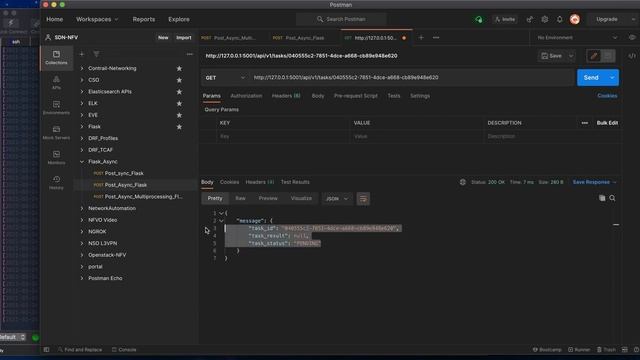Toggle star on ELK collection

pyautogui.click(x=179, y=103)
